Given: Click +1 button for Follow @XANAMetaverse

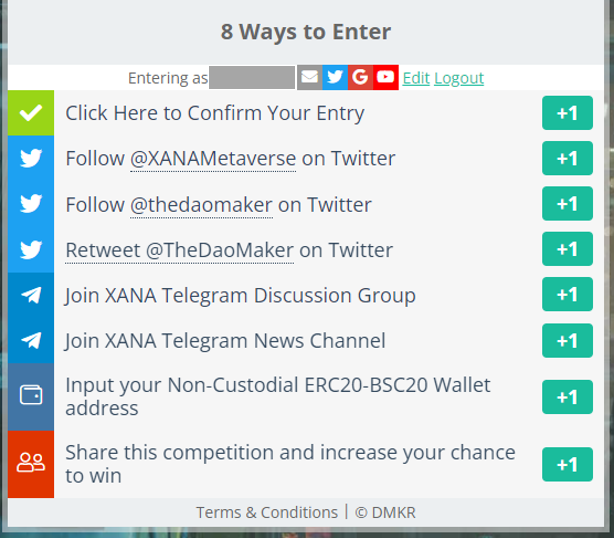Looking at the screenshot, I should [567, 158].
